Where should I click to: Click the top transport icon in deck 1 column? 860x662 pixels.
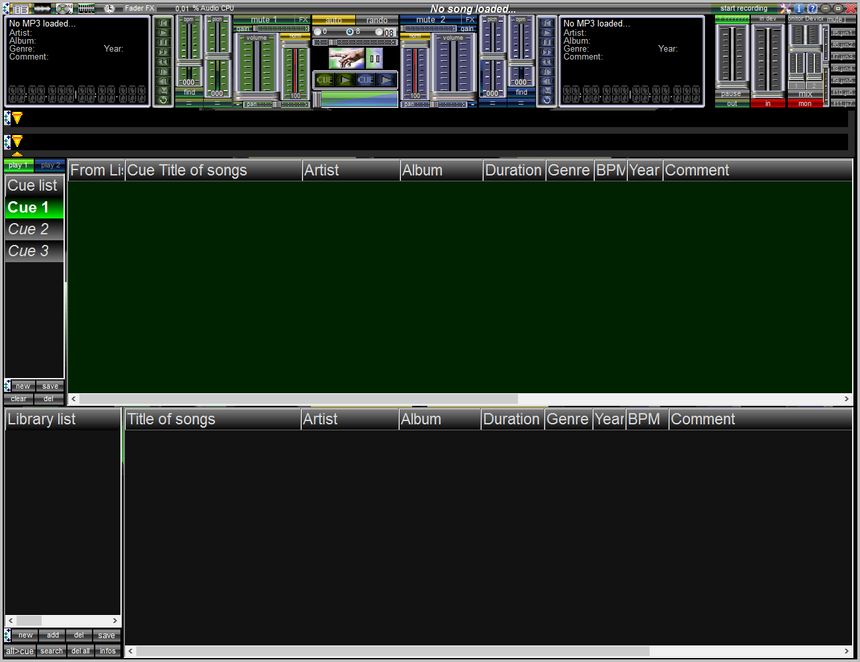(x=163, y=23)
